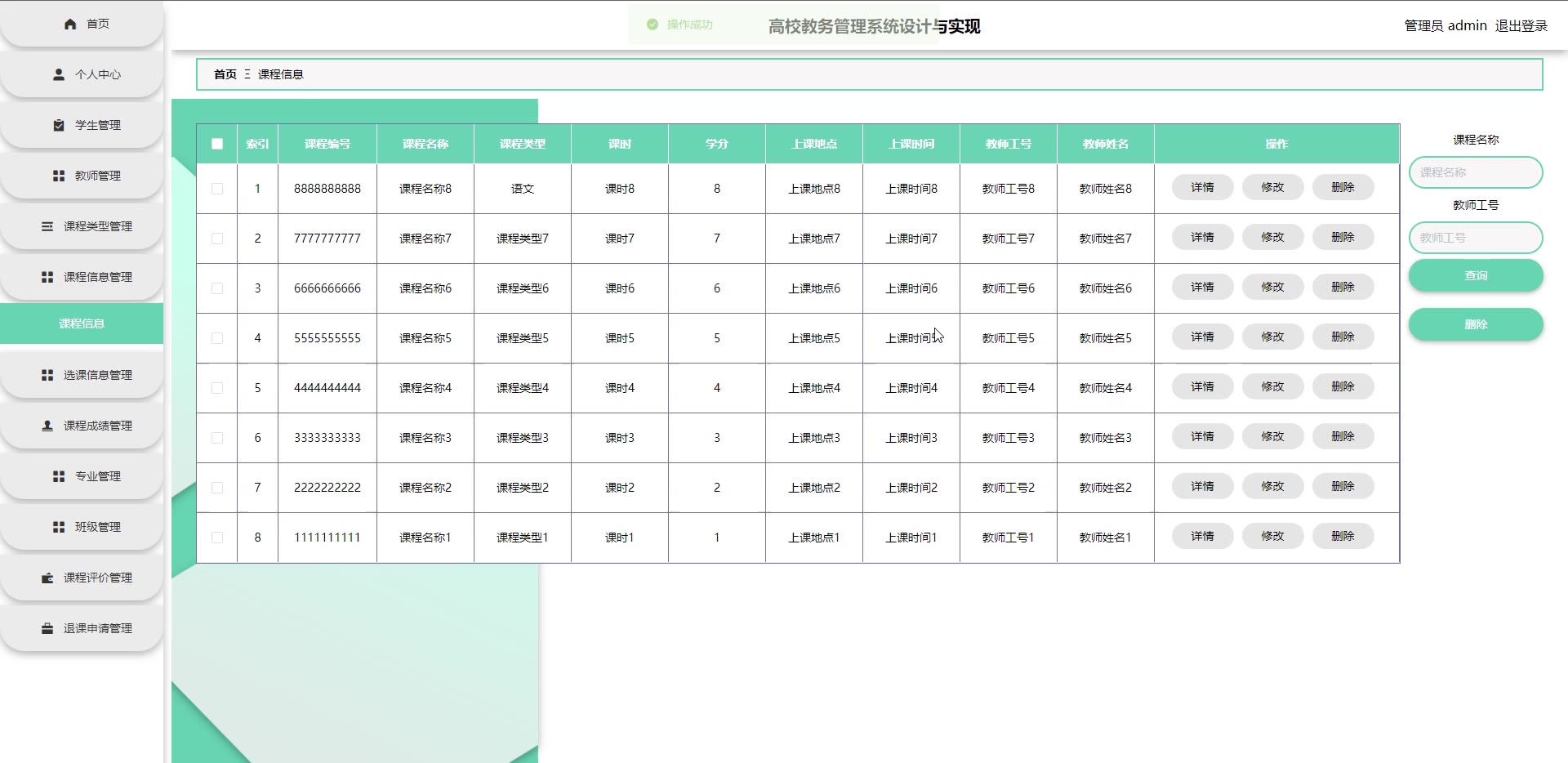The width and height of the screenshot is (1568, 763).
Task: Click the 上课地点3 cell
Action: tap(814, 438)
